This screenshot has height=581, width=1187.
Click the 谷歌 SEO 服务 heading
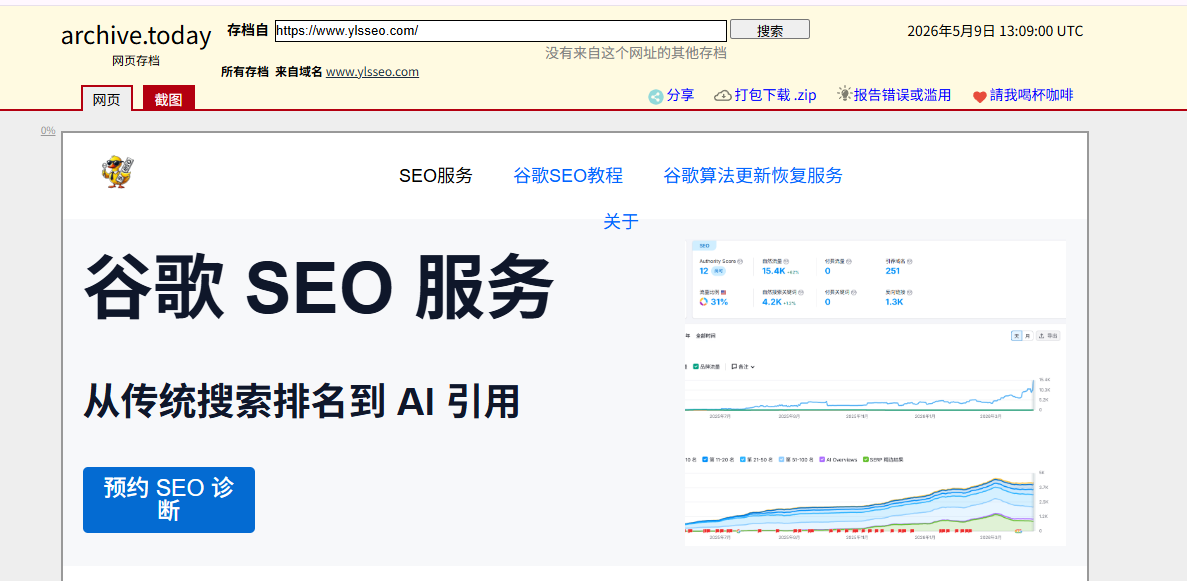pyautogui.click(x=319, y=289)
